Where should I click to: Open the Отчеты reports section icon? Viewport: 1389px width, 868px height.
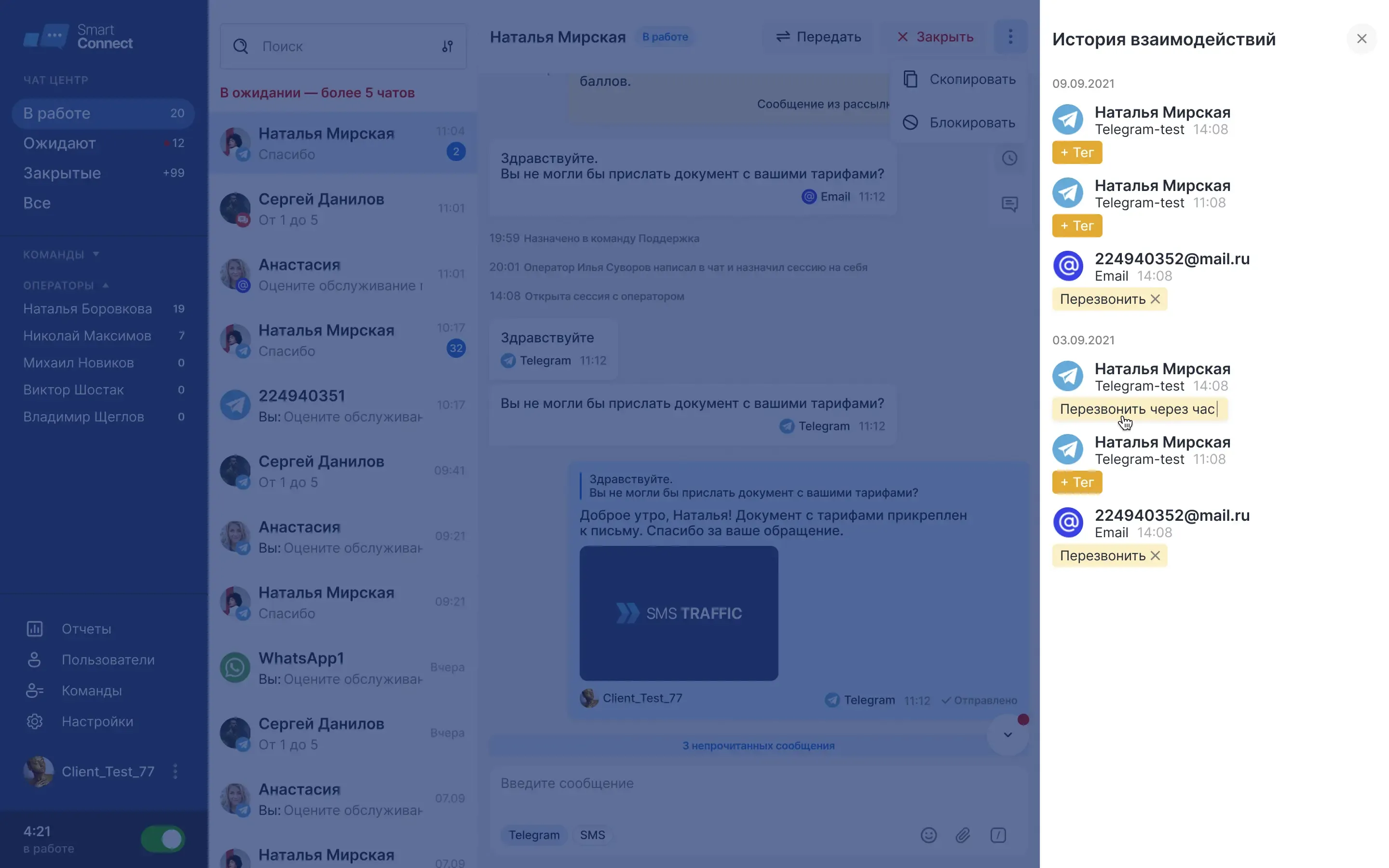(34, 629)
